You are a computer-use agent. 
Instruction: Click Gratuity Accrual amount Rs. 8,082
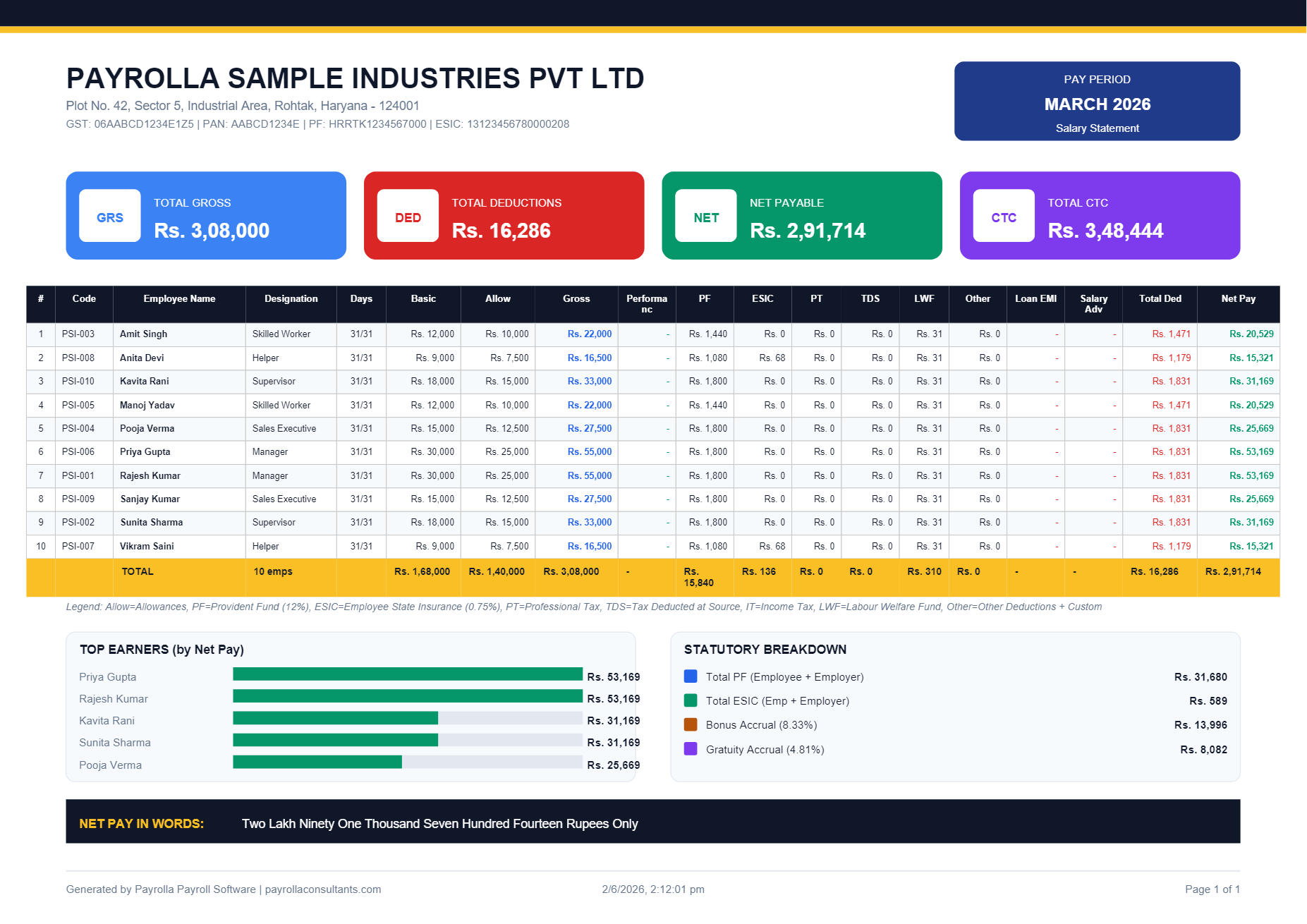click(x=1203, y=749)
